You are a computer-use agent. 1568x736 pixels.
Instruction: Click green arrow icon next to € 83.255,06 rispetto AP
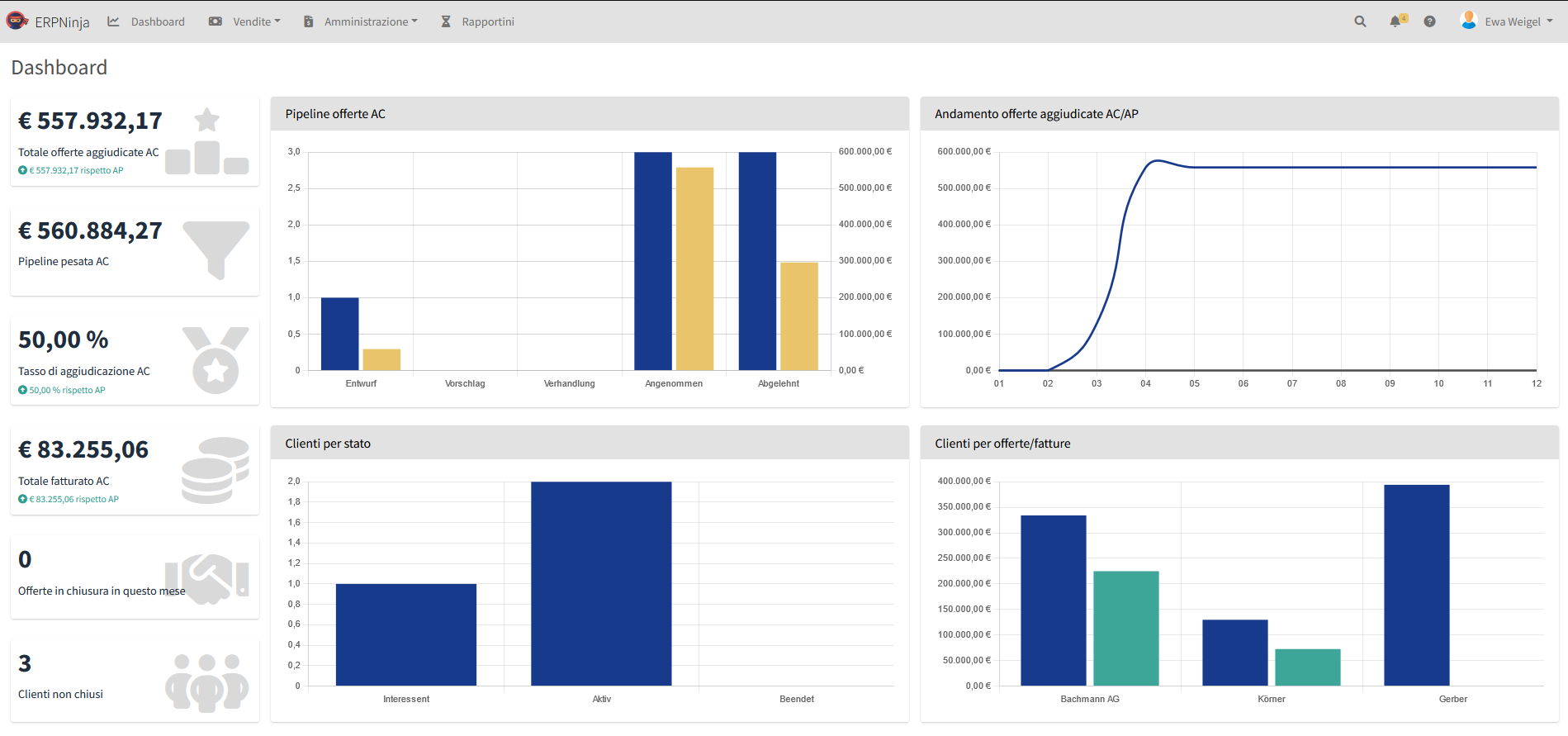click(22, 499)
